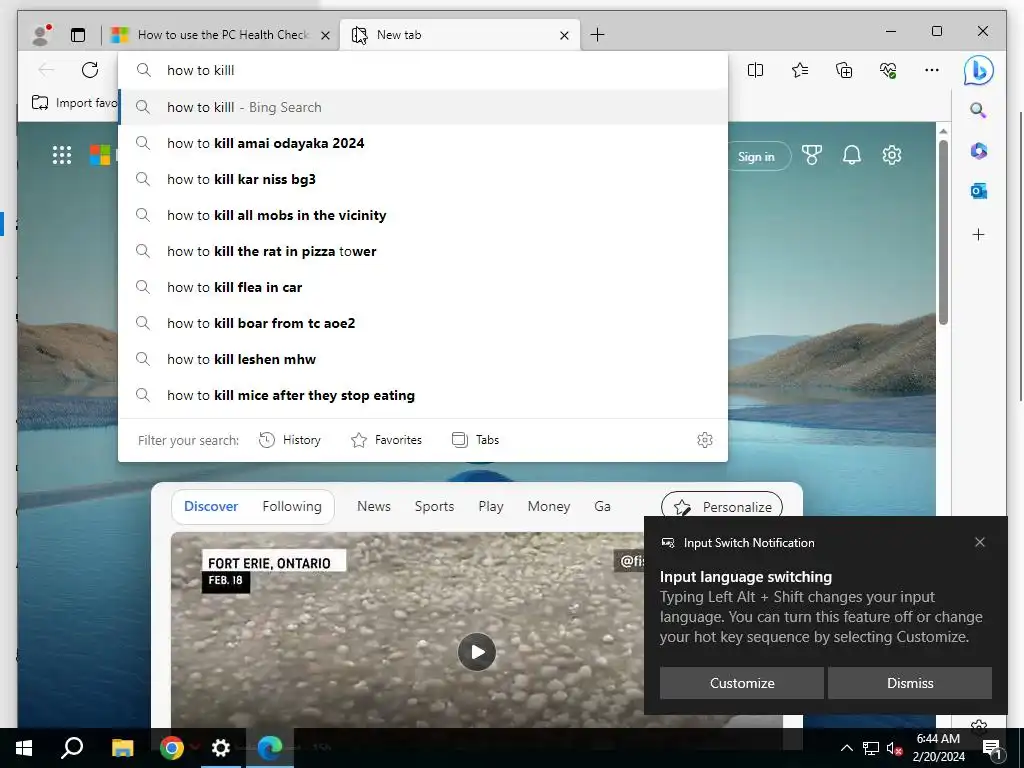The height and width of the screenshot is (768, 1024).
Task: Open the News category
Action: pyautogui.click(x=374, y=506)
